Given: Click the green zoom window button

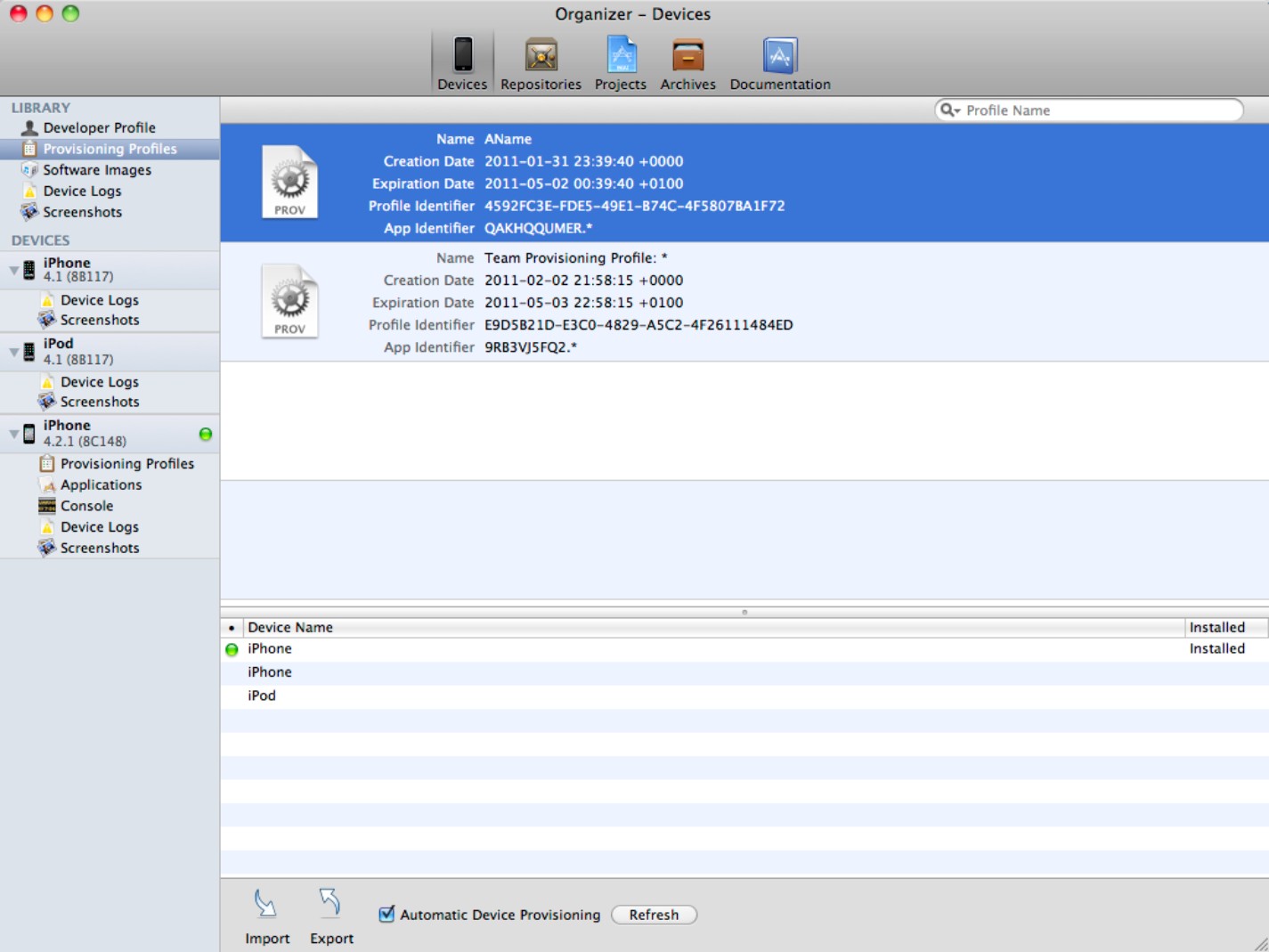Looking at the screenshot, I should (x=70, y=13).
